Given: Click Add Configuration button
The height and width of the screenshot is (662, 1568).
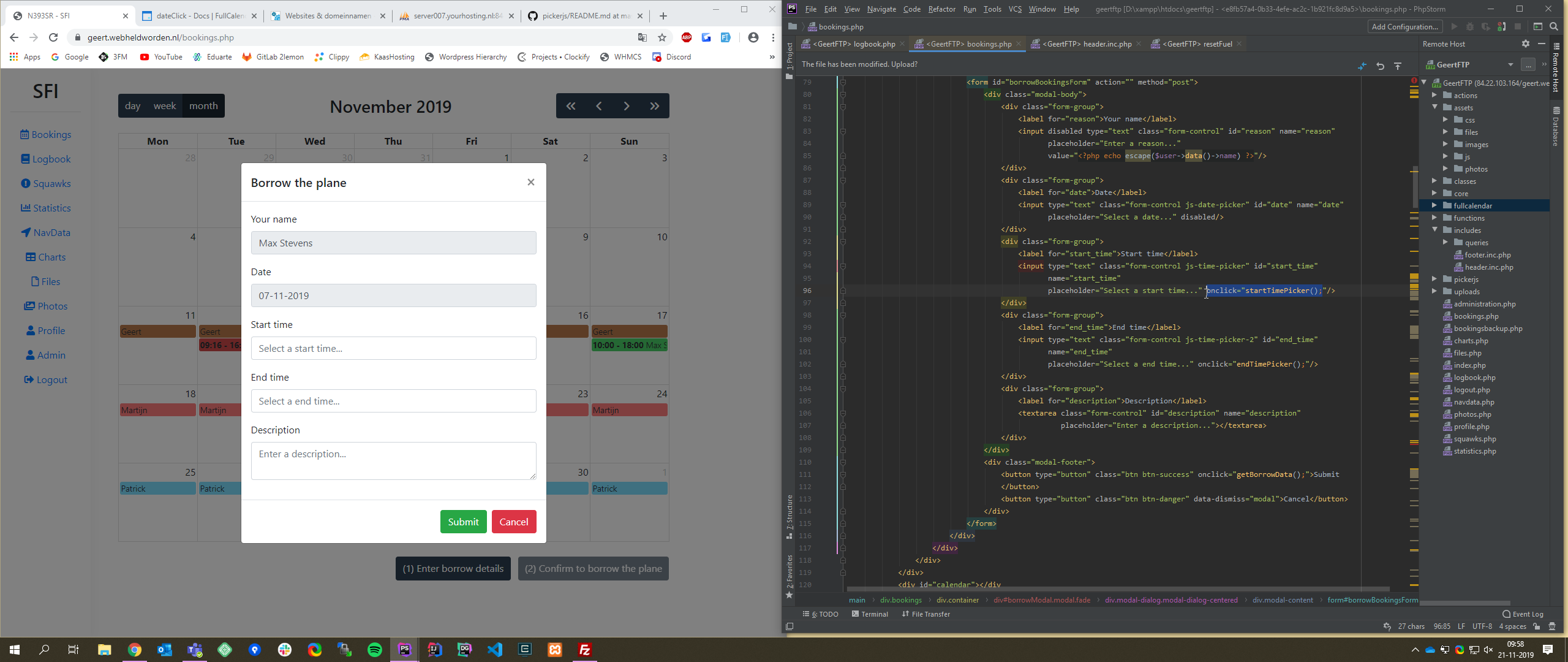Looking at the screenshot, I should click(x=1404, y=26).
